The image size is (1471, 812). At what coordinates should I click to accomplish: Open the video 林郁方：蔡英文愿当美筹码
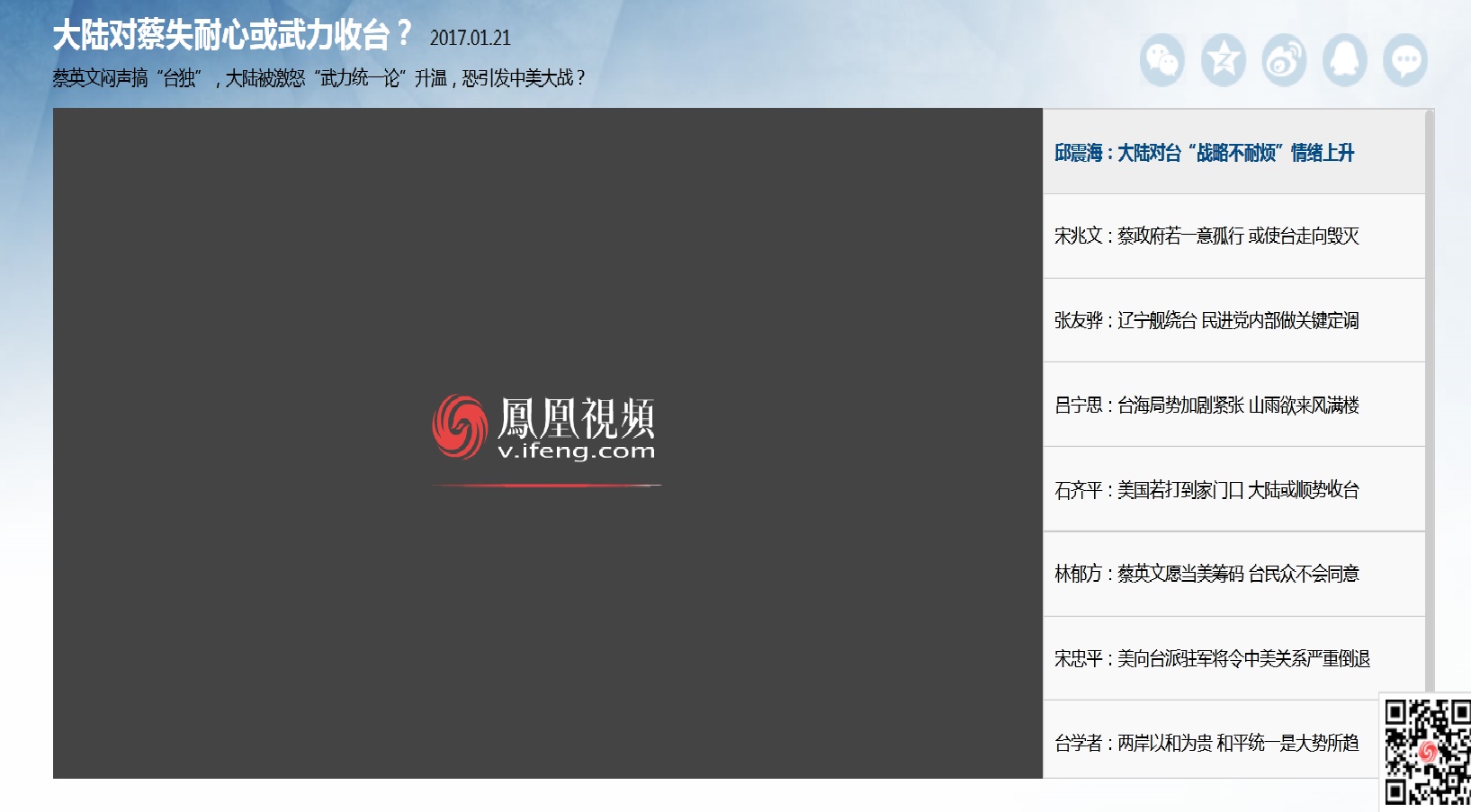click(x=1233, y=574)
